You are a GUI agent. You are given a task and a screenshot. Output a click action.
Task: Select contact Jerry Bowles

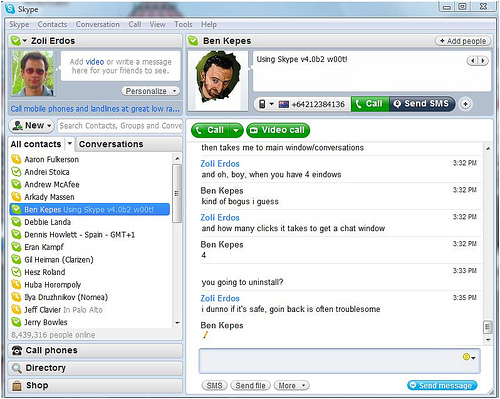pyautogui.click(x=91, y=322)
